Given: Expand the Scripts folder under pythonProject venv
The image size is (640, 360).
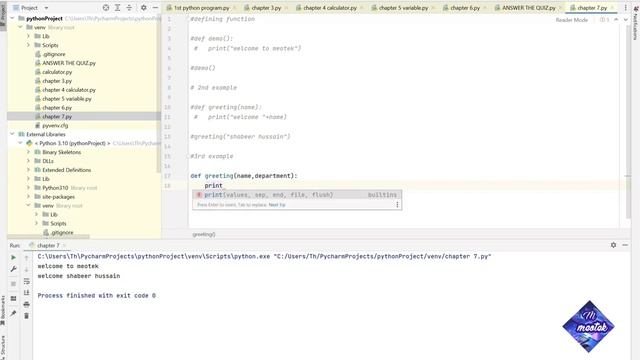Looking at the screenshot, I should (29, 45).
